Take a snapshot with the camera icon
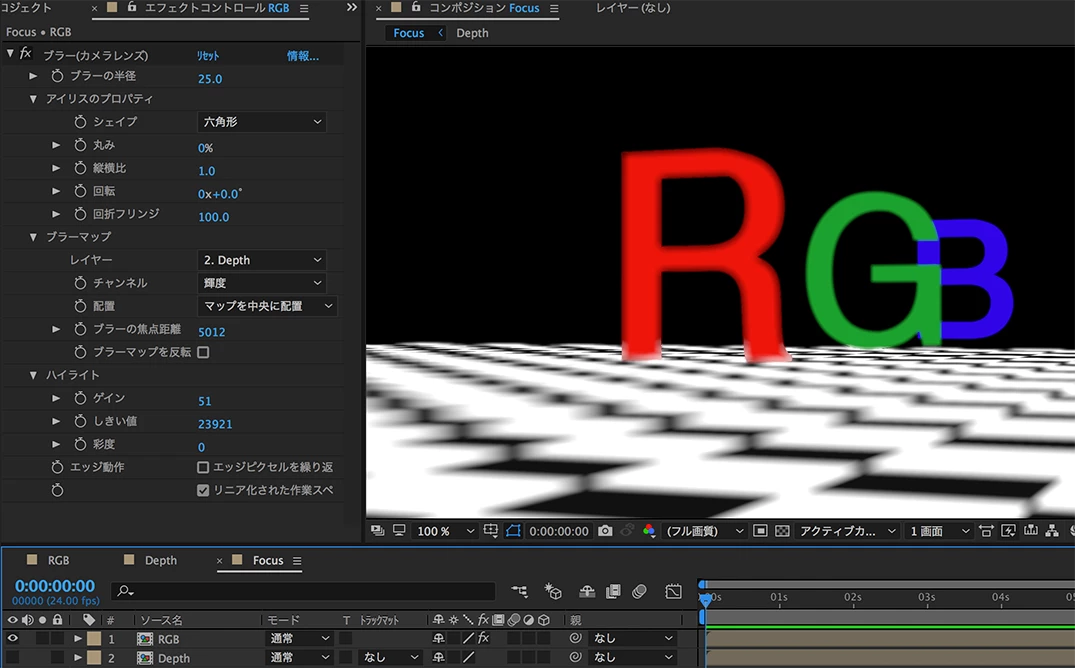Screen dimensions: 1075x668 coord(605,531)
